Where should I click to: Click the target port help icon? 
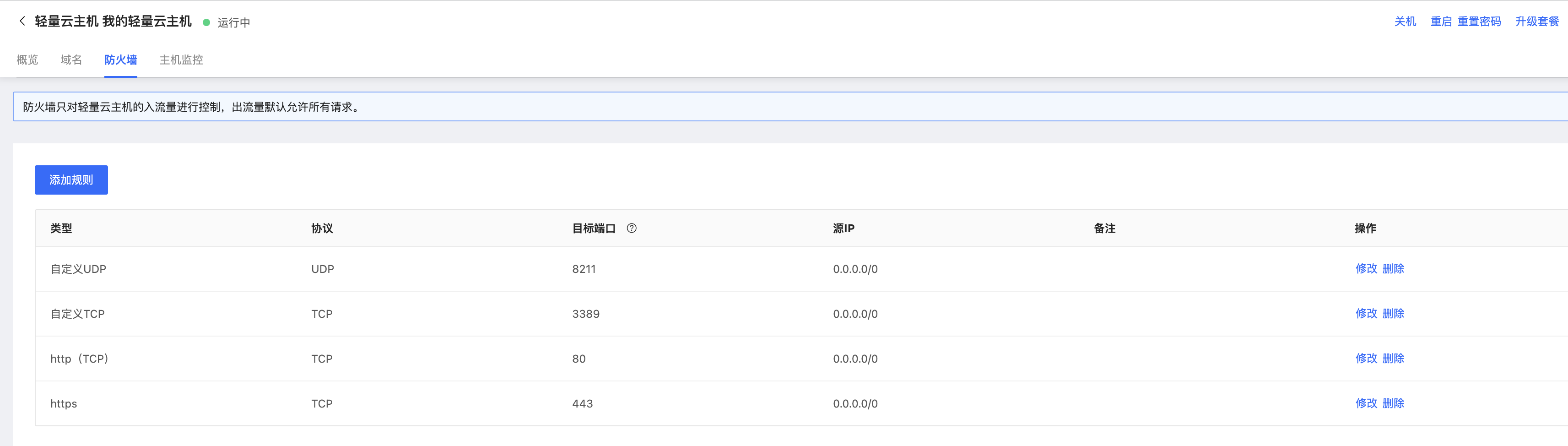632,228
